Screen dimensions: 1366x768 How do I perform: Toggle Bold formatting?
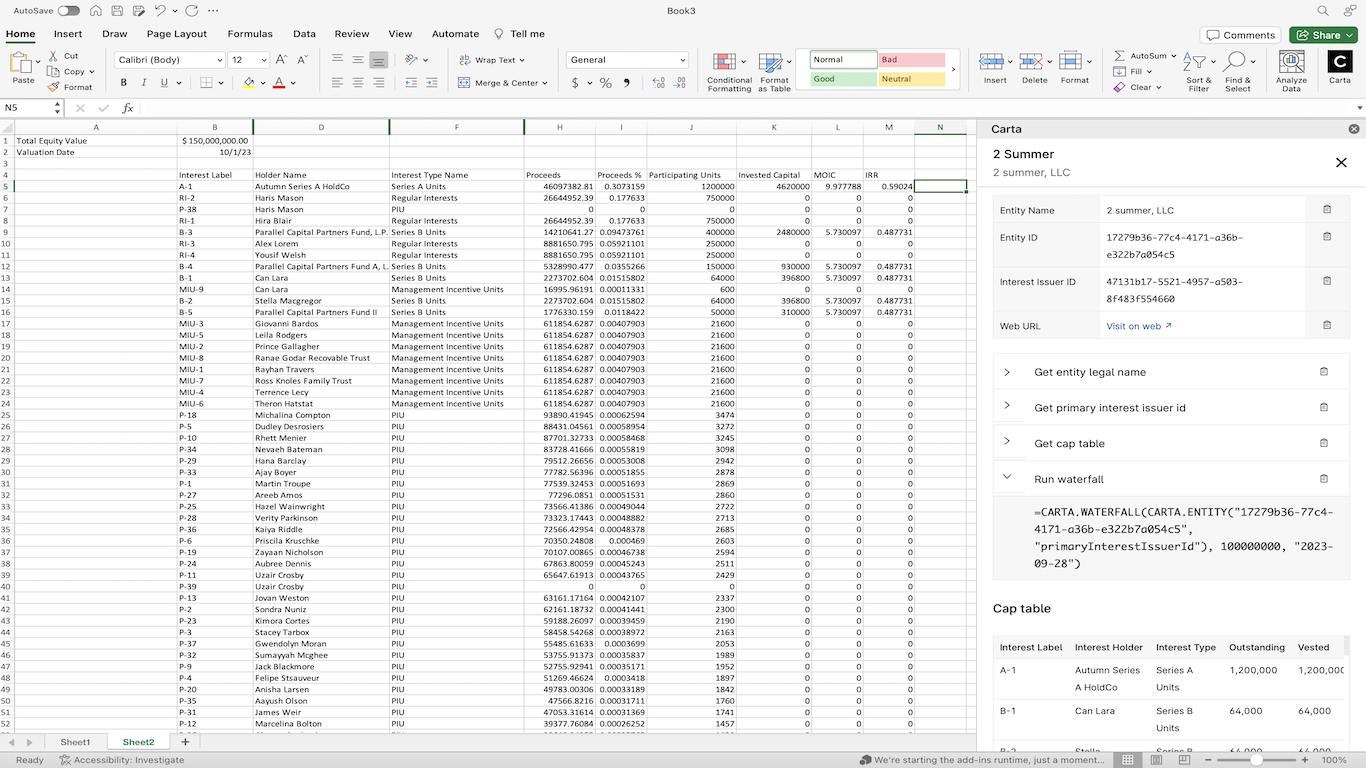[125, 83]
